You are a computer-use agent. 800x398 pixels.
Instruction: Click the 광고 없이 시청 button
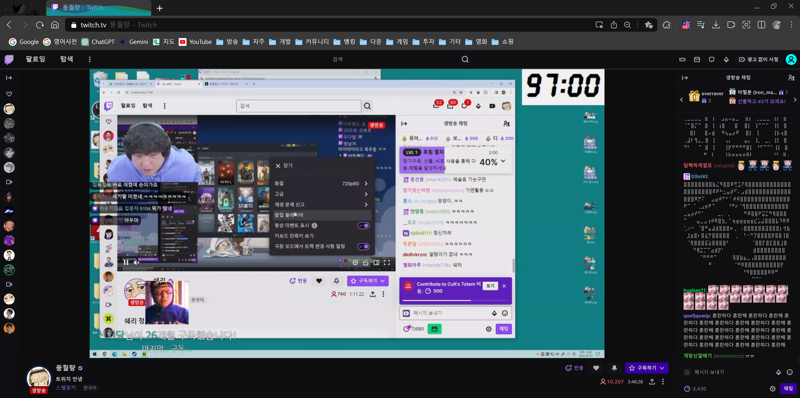point(759,60)
